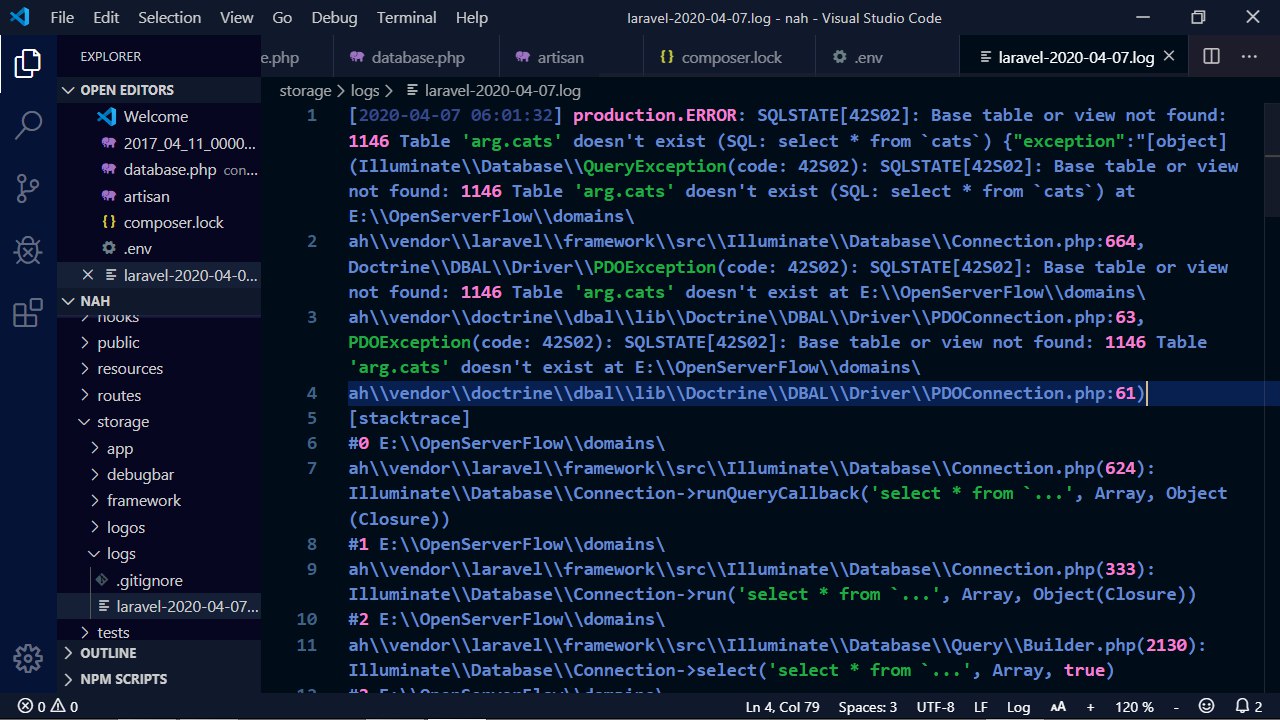Open the Debug view with bug icon
The width and height of the screenshot is (1280, 720).
point(28,249)
